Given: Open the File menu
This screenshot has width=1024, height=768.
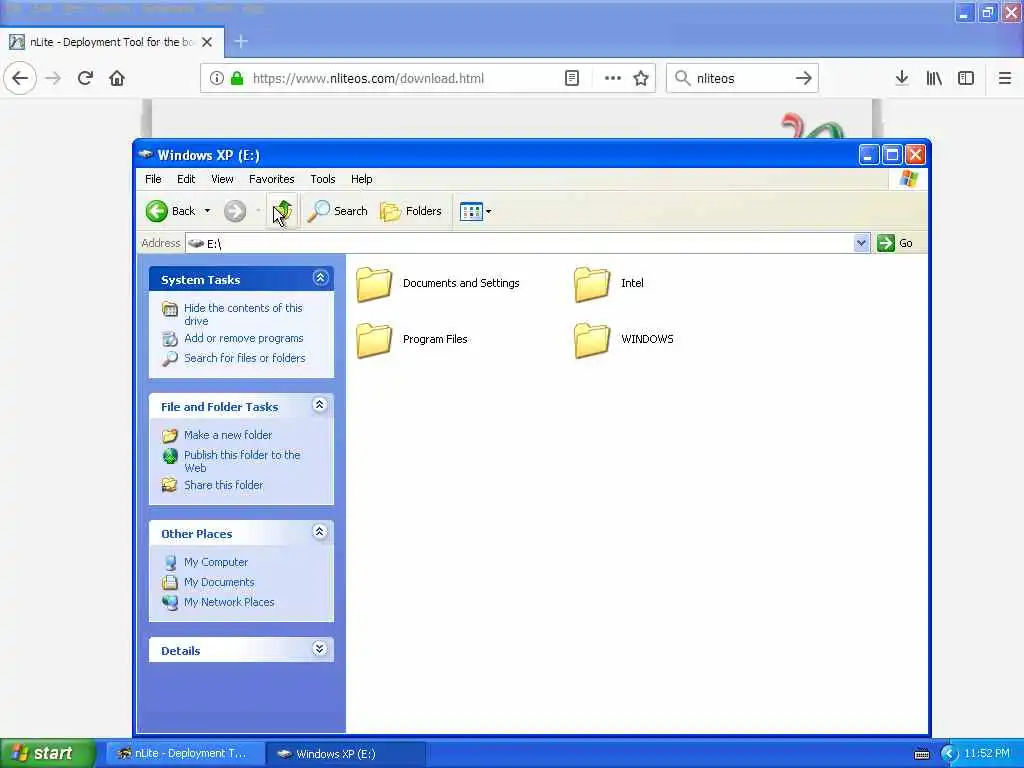Looking at the screenshot, I should tap(153, 179).
